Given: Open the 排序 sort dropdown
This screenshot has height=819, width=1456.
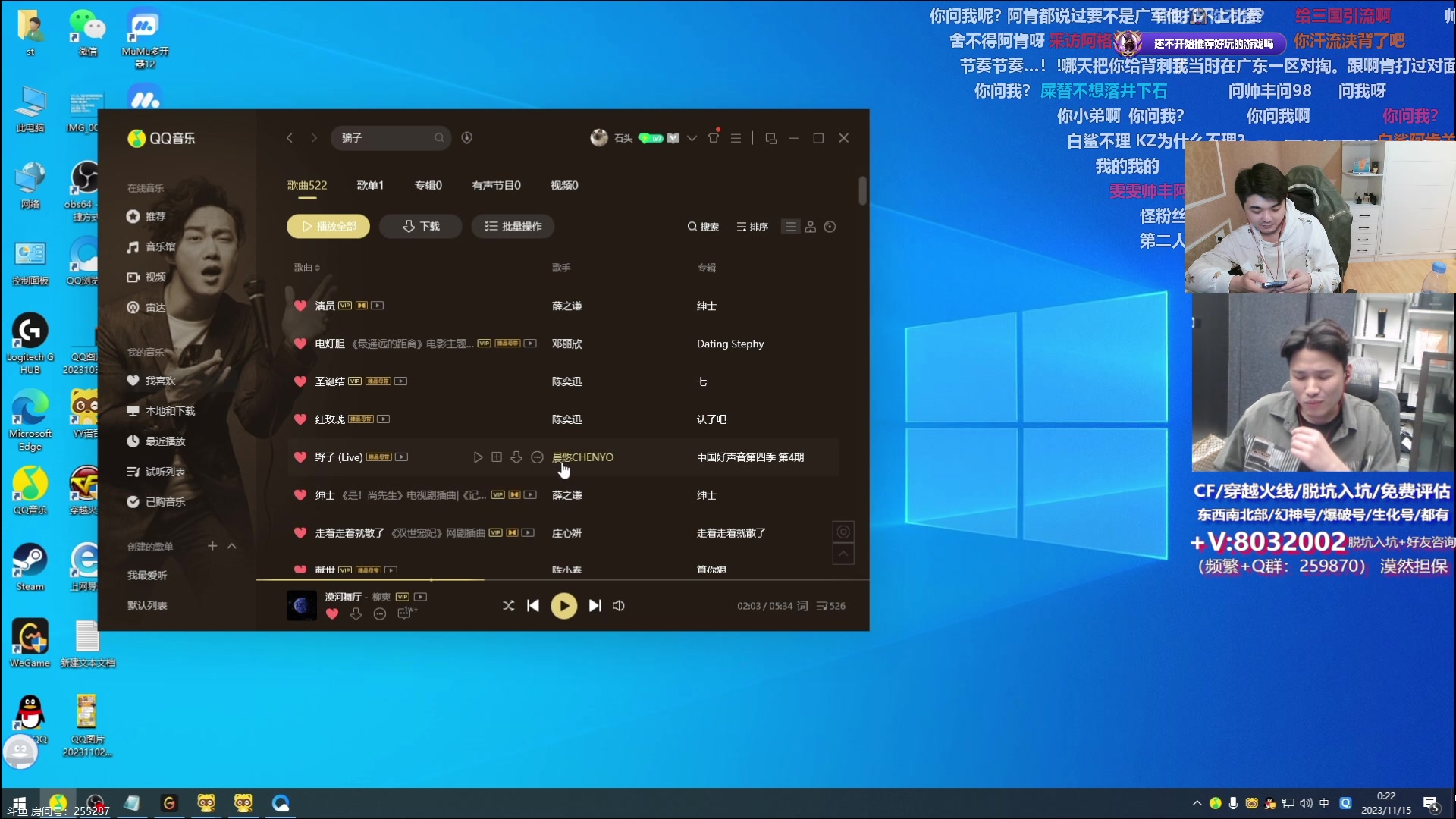Looking at the screenshot, I should [x=752, y=227].
